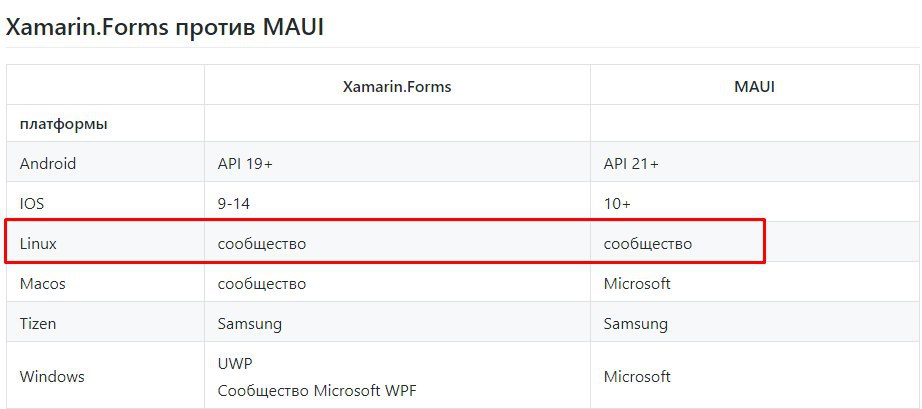Click Samsung in Tizen Xamarin.Forms cell
This screenshot has height=409, width=922.
coord(249,324)
